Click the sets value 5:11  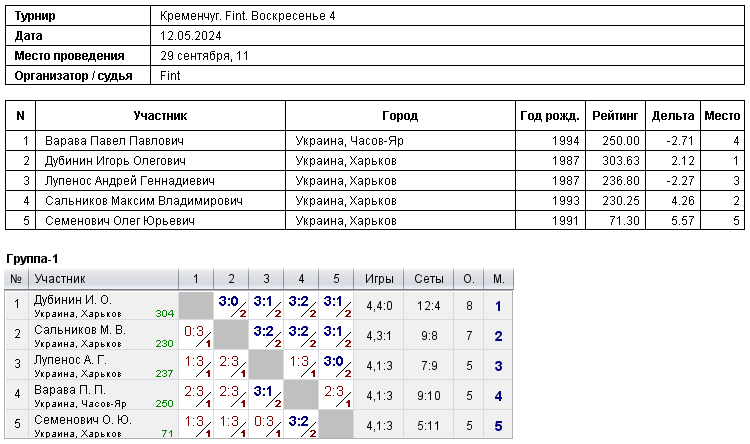click(x=429, y=426)
